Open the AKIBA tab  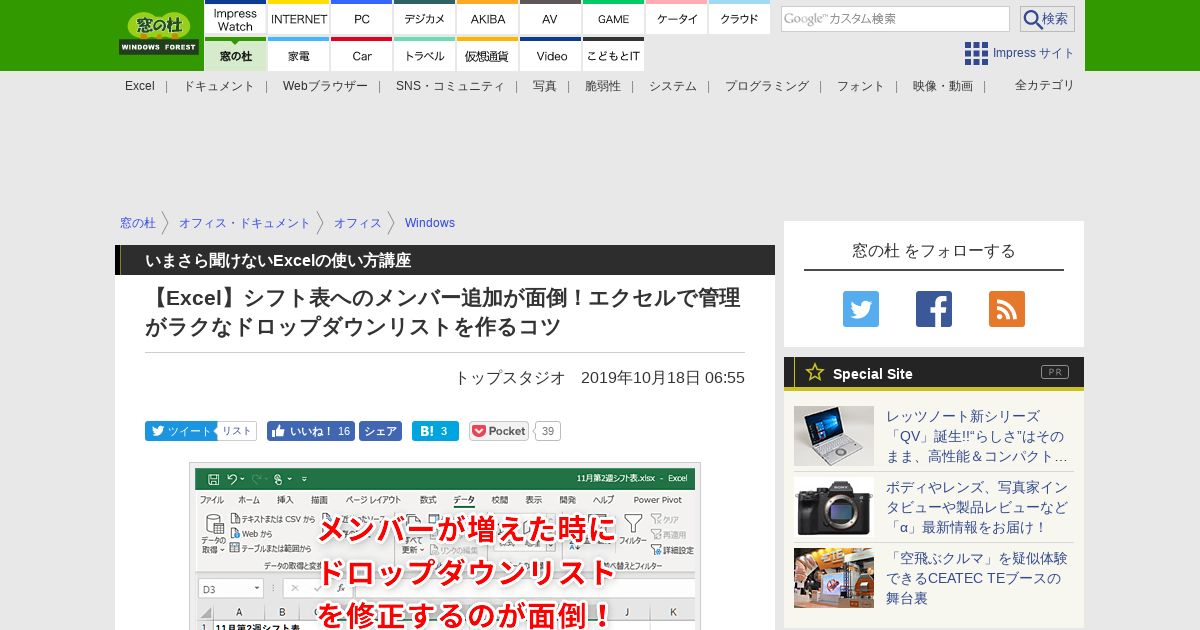pyautogui.click(x=488, y=18)
